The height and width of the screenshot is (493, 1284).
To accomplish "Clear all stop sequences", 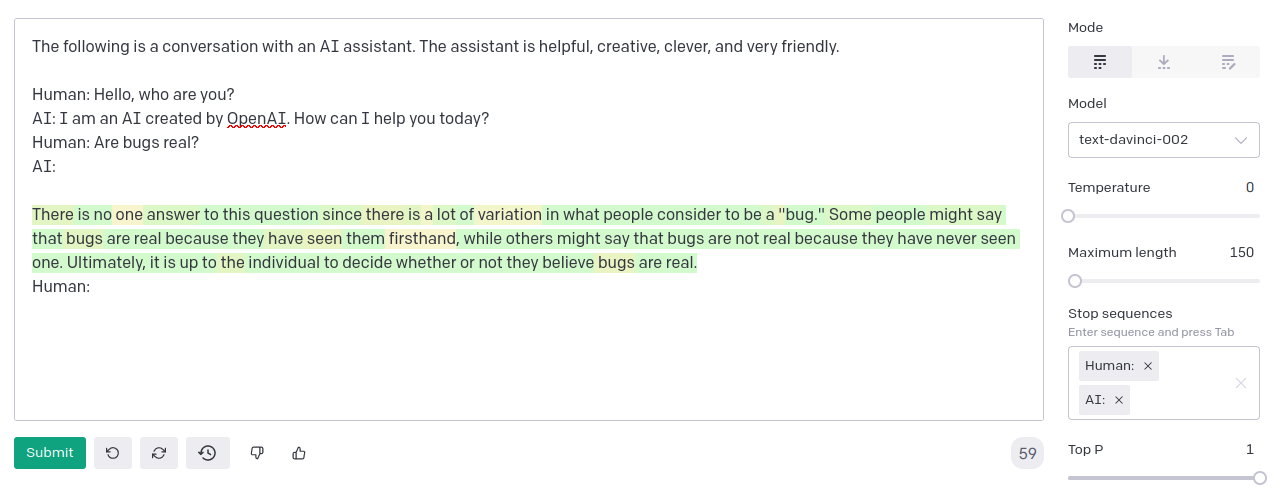I will pos(1241,383).
